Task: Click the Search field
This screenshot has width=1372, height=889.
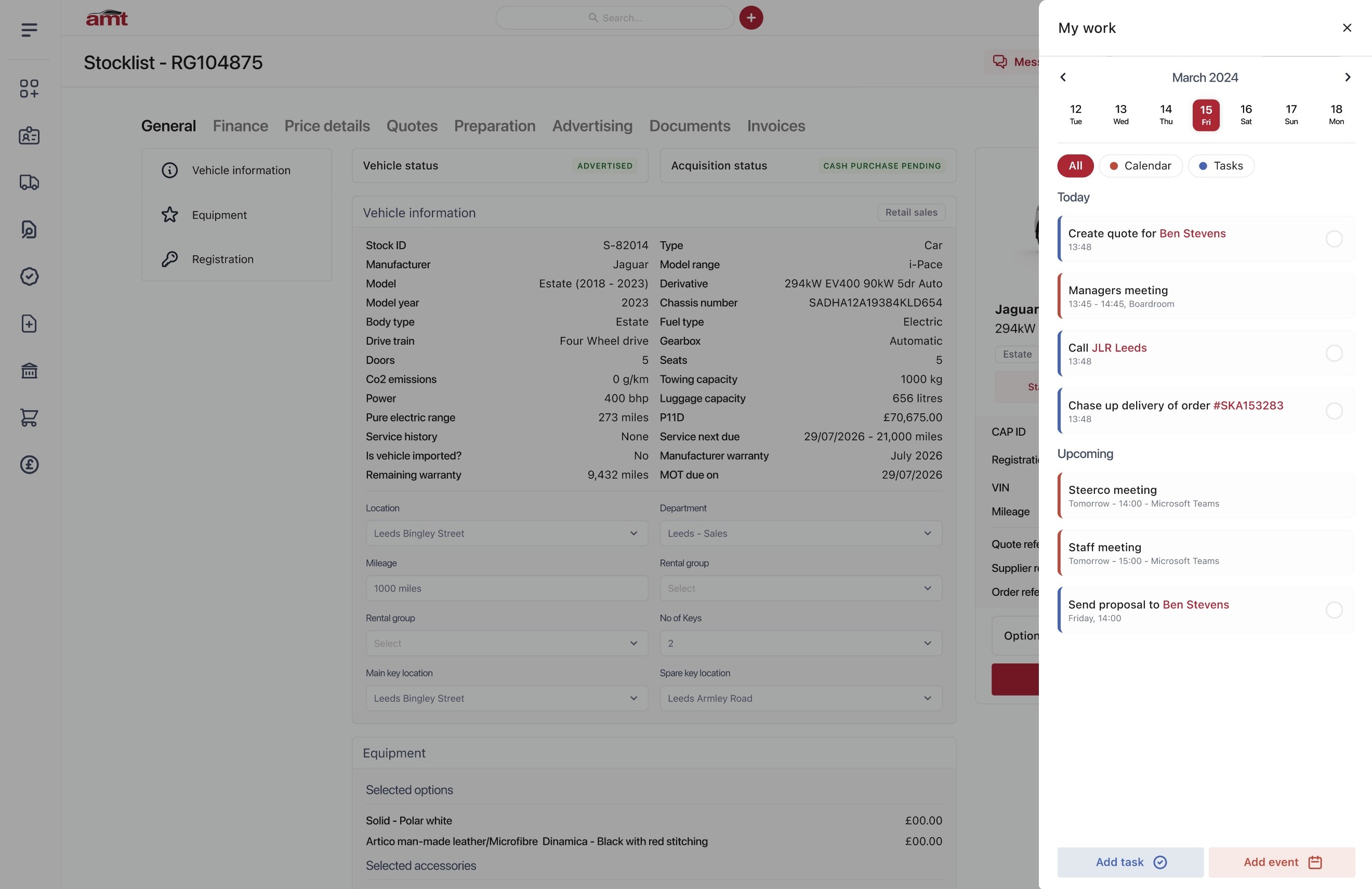Action: 614,18
